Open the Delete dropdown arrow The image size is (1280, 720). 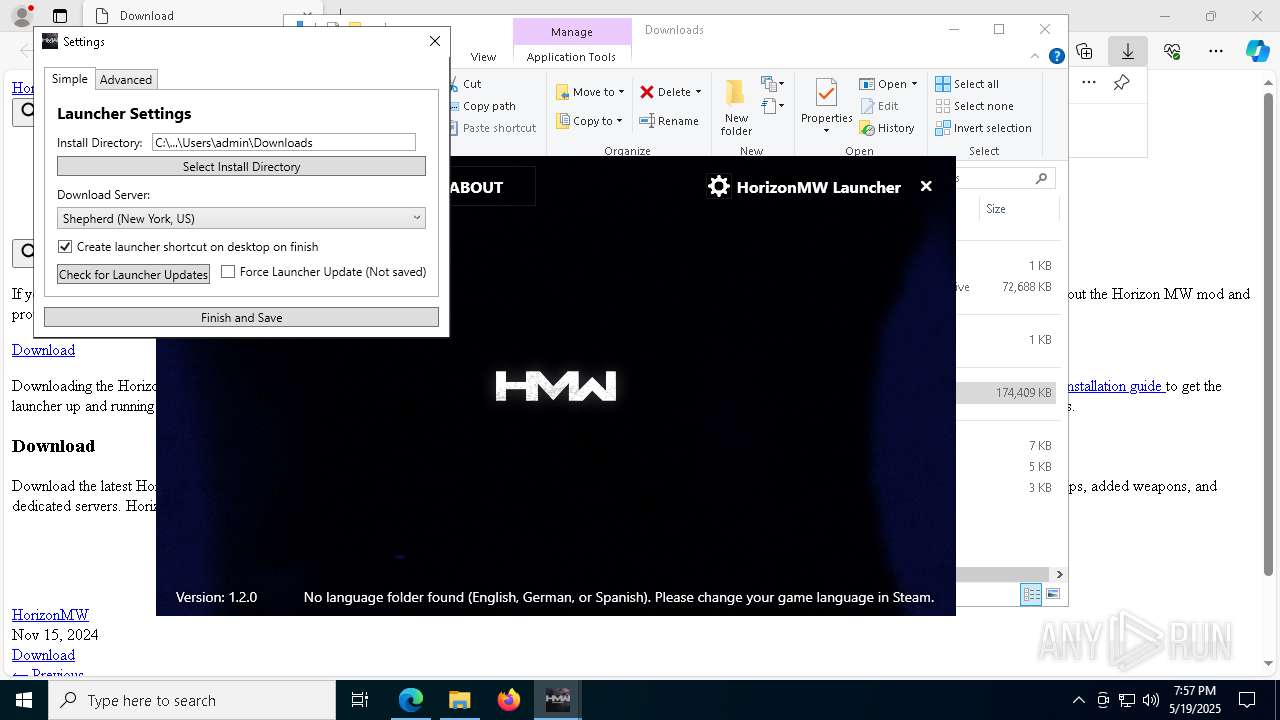[x=698, y=92]
